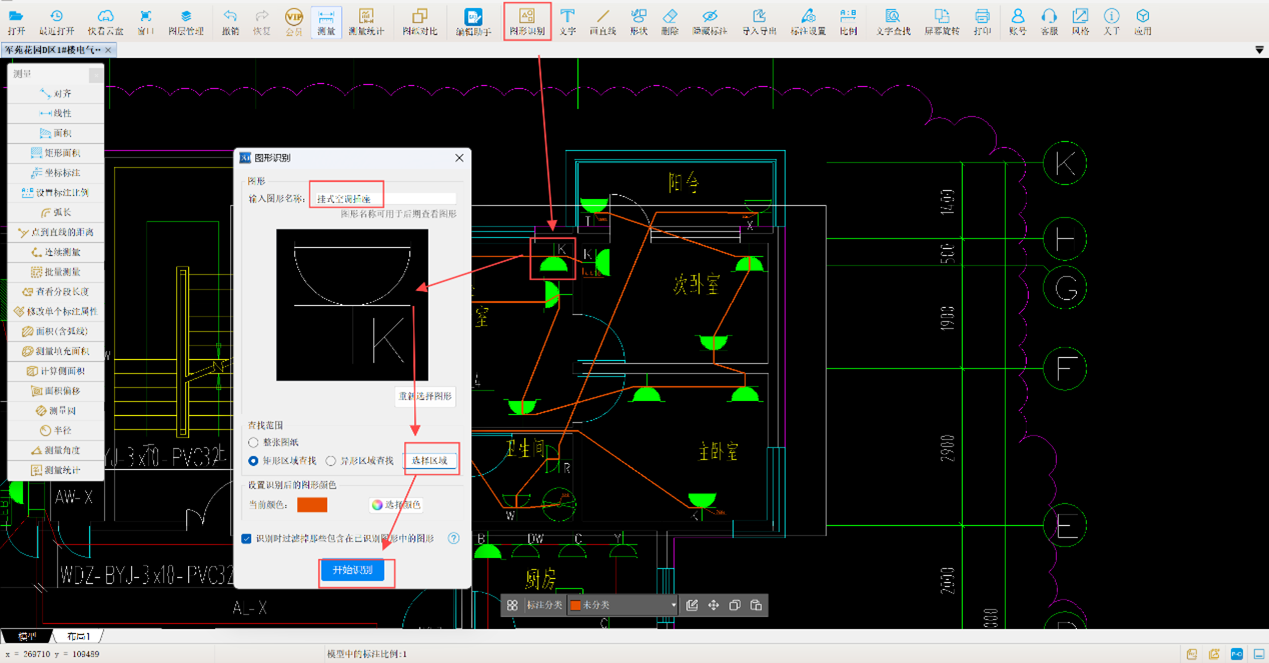The image size is (1269, 663).
Task: Click the 打印 printer icon
Action: [x=982, y=20]
